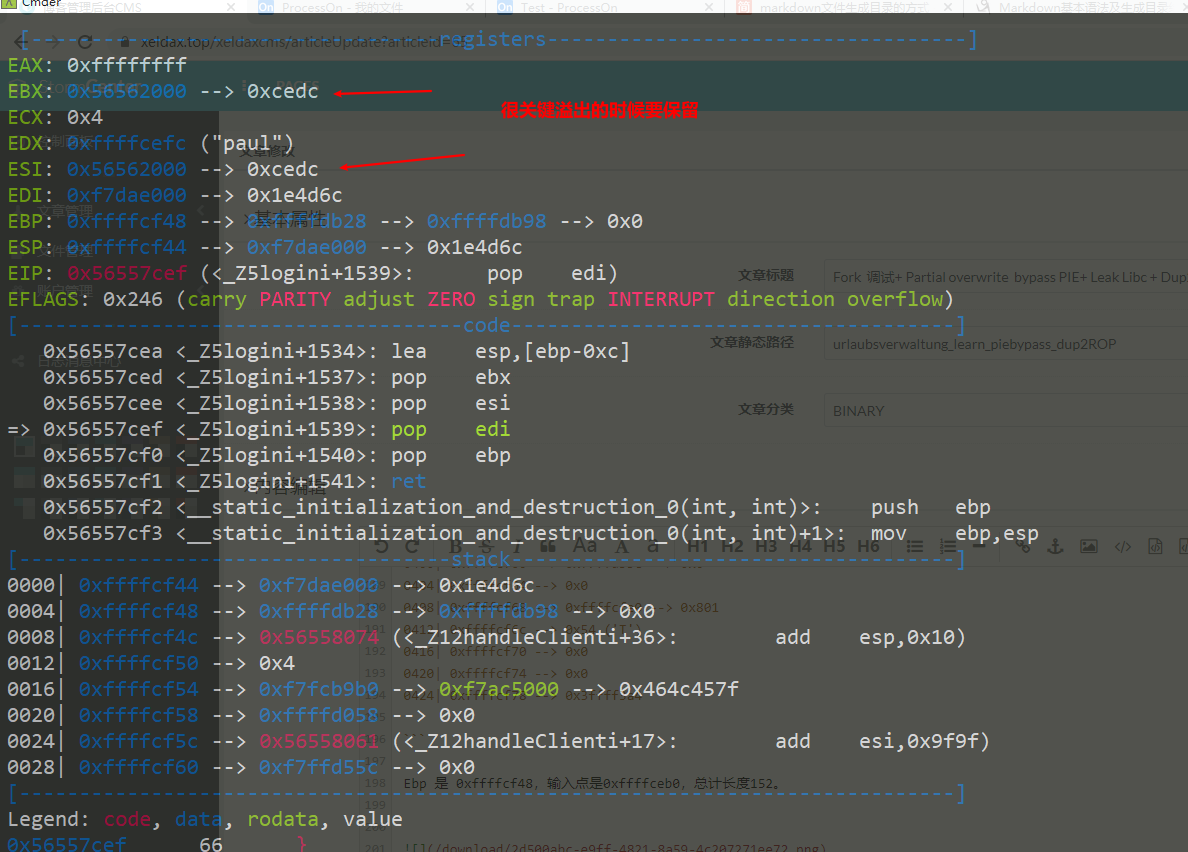Click EBX register value 0x56562000
Viewport: 1188px width, 852px height.
[x=127, y=91]
